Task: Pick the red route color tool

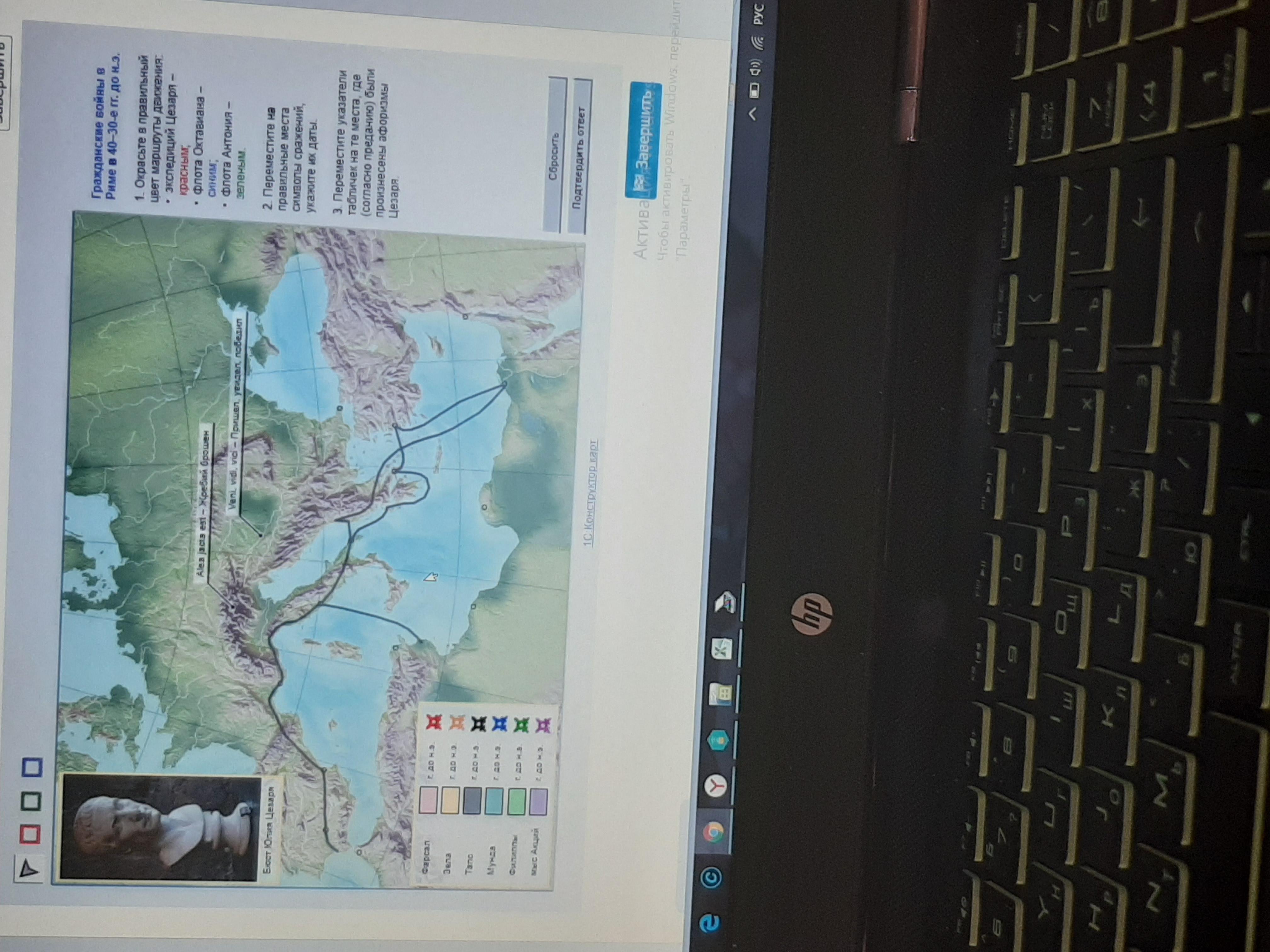Action: click(30, 834)
